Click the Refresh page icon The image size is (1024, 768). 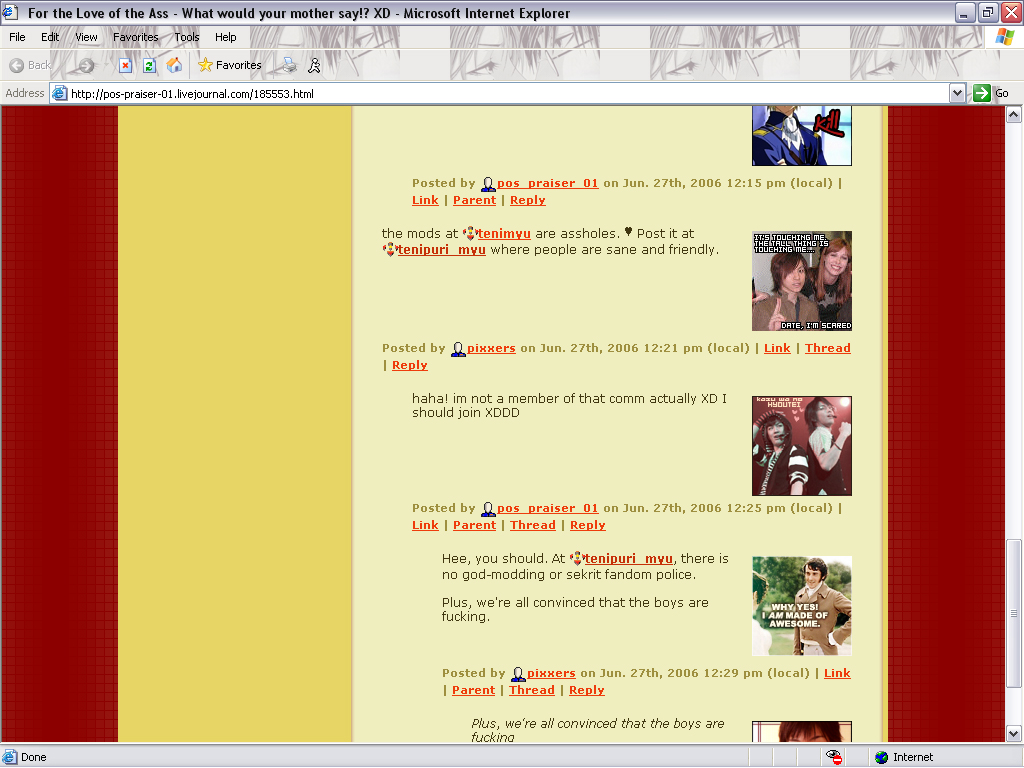[150, 65]
